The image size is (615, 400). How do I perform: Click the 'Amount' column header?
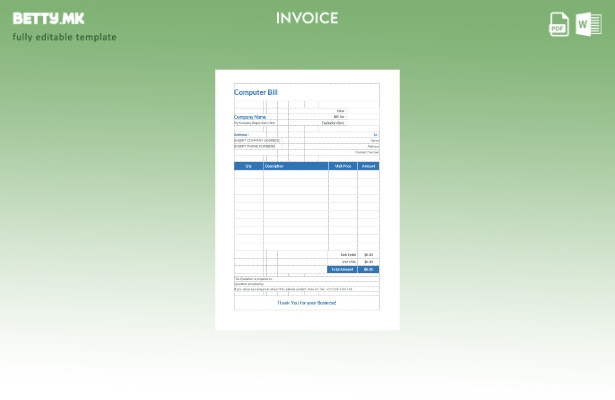click(x=368, y=166)
